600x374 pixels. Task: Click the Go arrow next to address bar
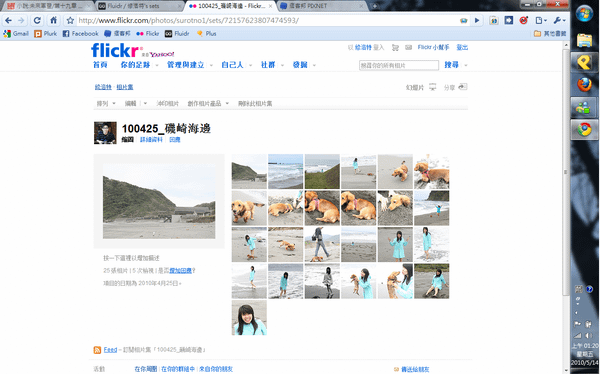click(477, 20)
